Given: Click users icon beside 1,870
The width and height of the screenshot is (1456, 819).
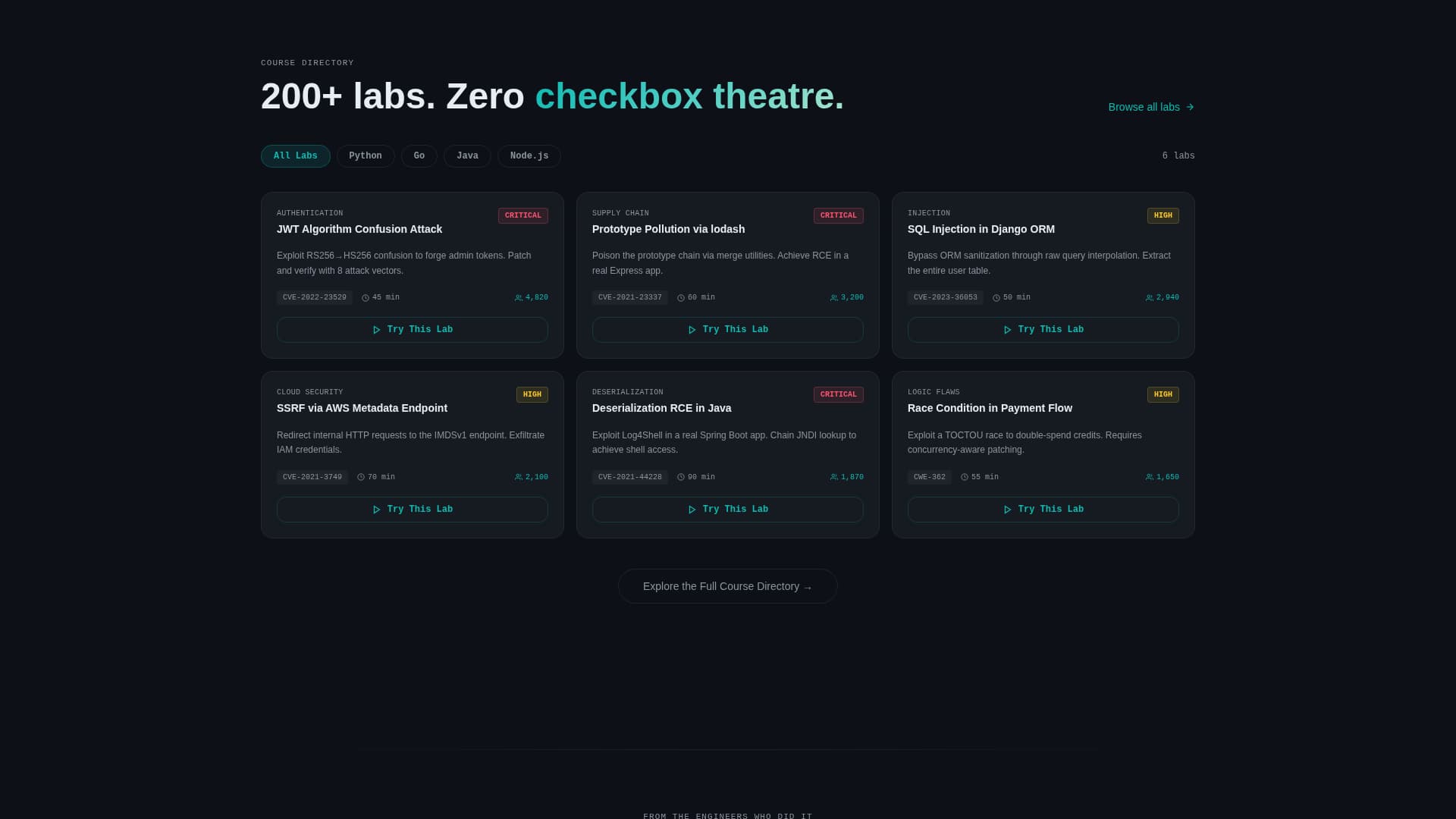Looking at the screenshot, I should click(834, 477).
